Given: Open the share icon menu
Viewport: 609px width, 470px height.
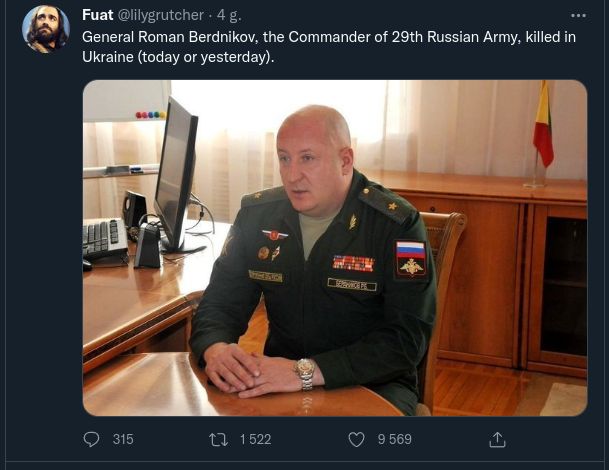Looking at the screenshot, I should [497, 439].
